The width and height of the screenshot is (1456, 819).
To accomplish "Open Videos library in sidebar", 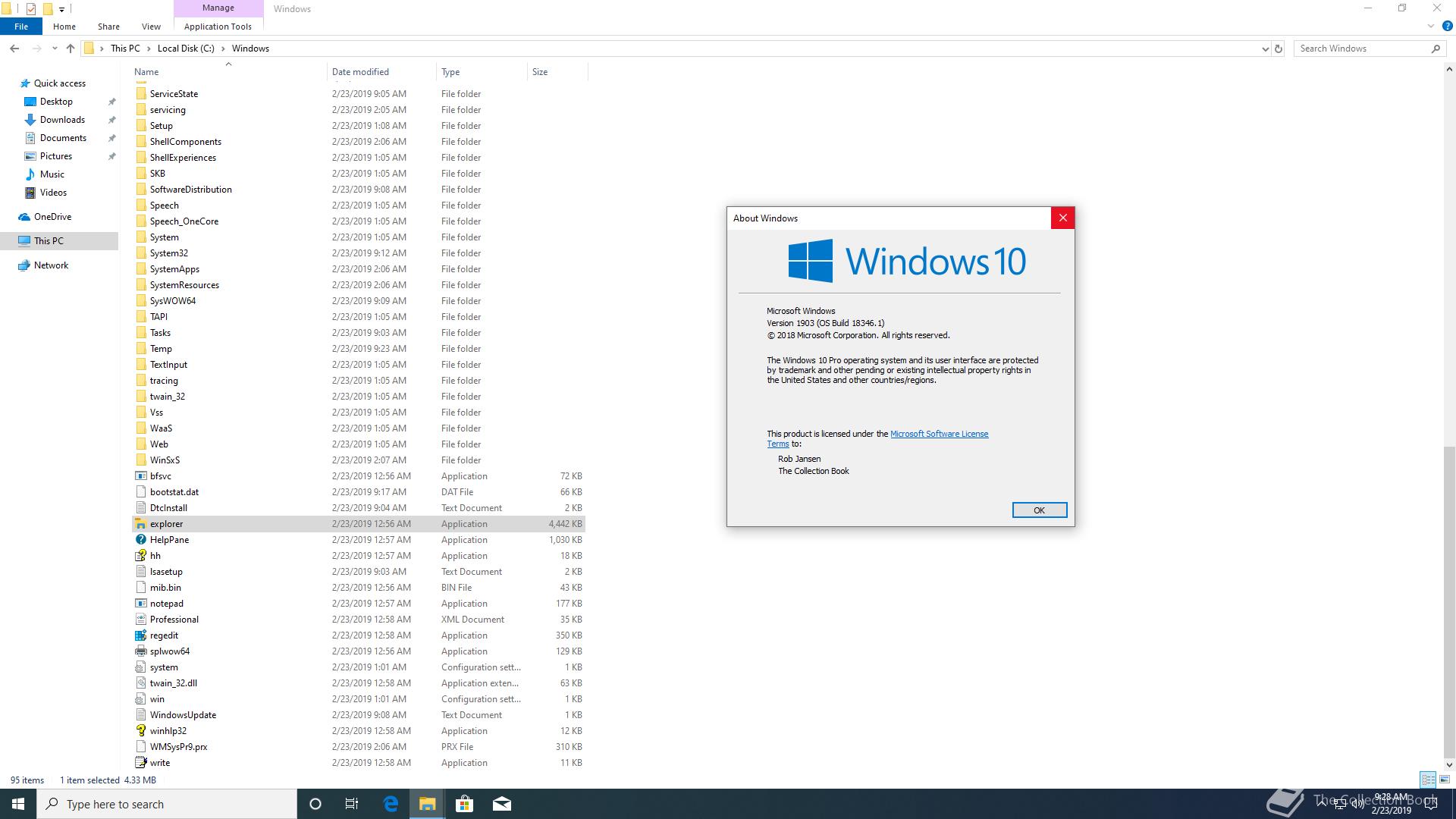I will point(53,193).
